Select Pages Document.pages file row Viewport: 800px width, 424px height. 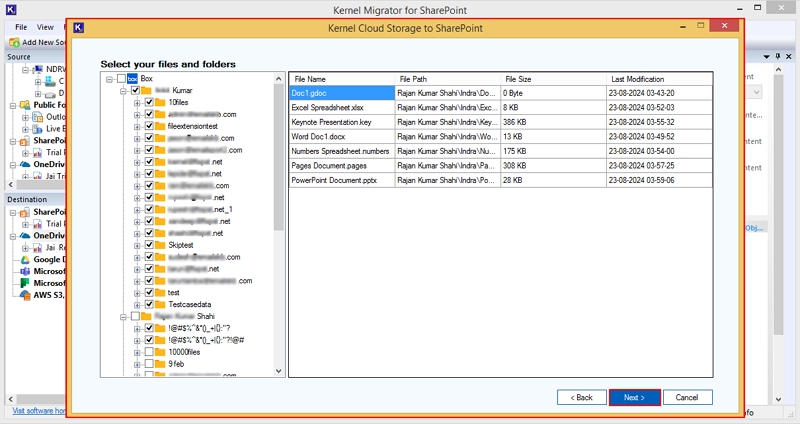[501, 166]
